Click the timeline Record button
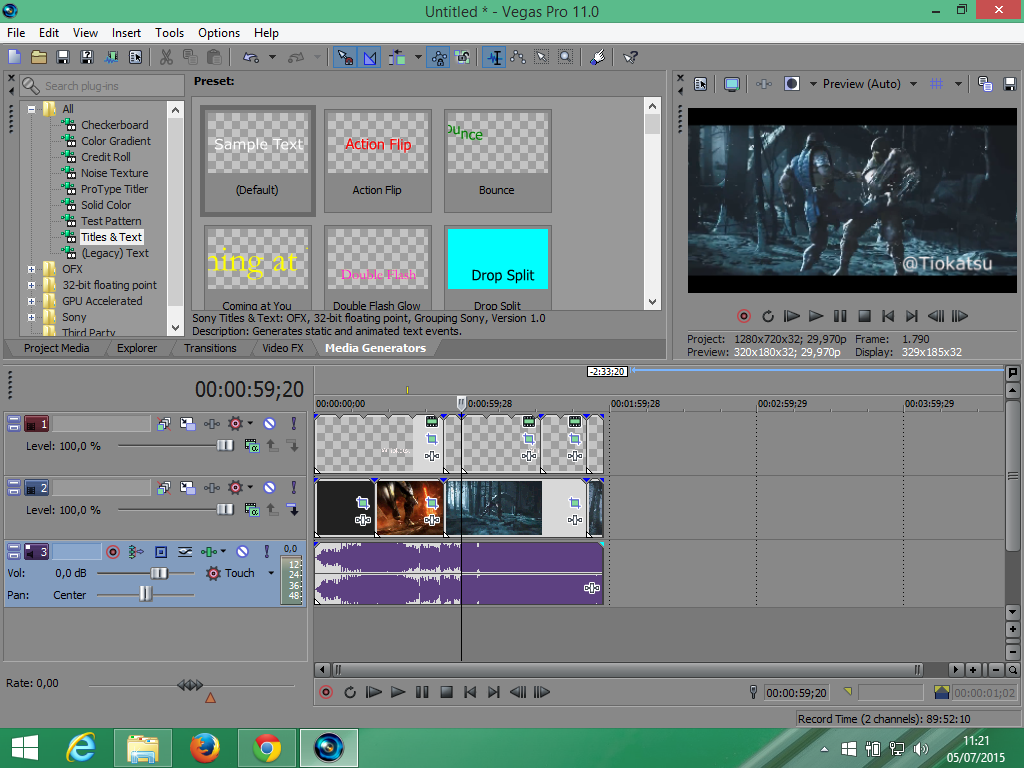Screen dimensions: 1024x768 pos(326,692)
